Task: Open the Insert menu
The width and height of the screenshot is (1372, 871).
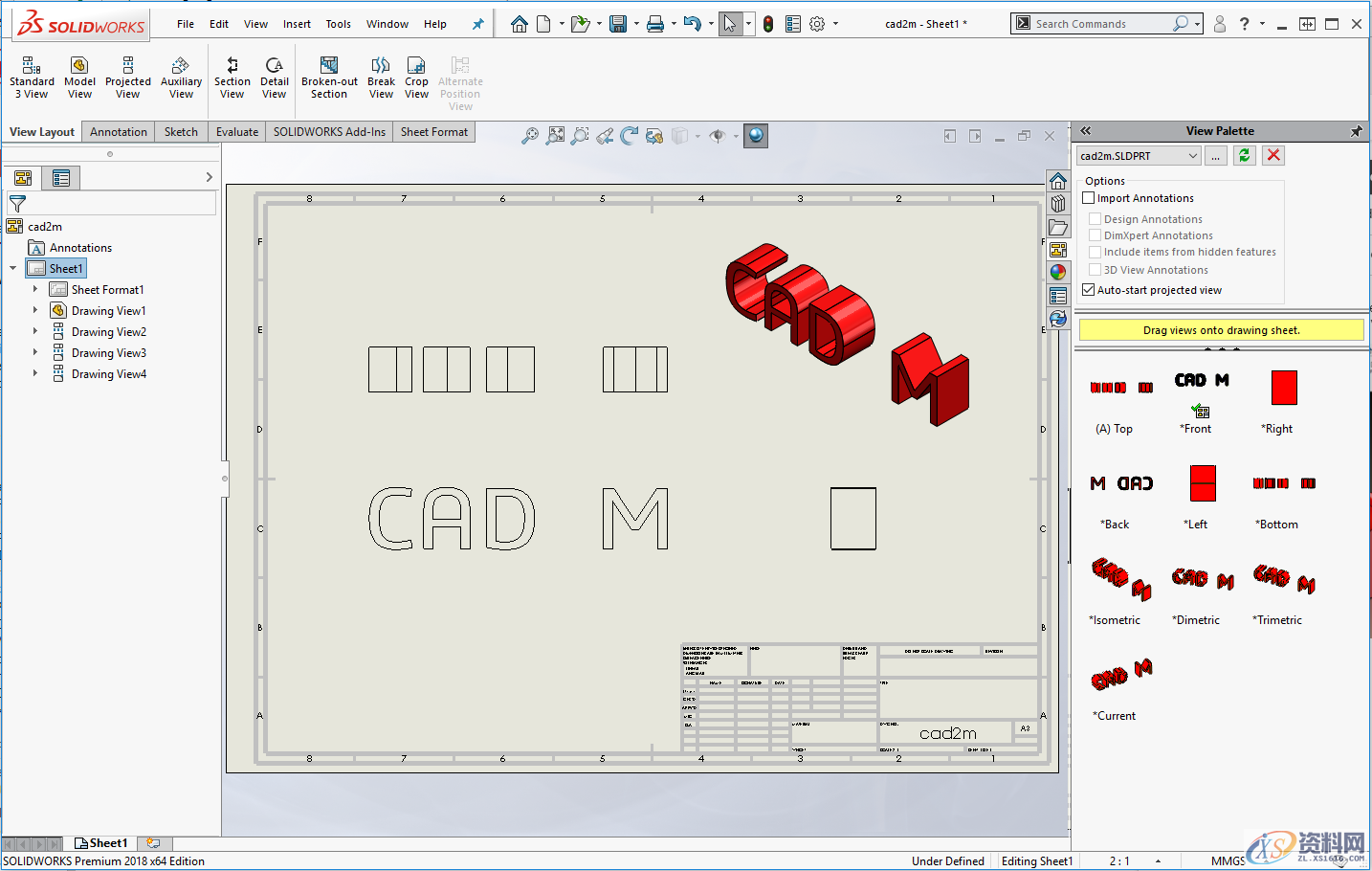Action: pyautogui.click(x=297, y=24)
